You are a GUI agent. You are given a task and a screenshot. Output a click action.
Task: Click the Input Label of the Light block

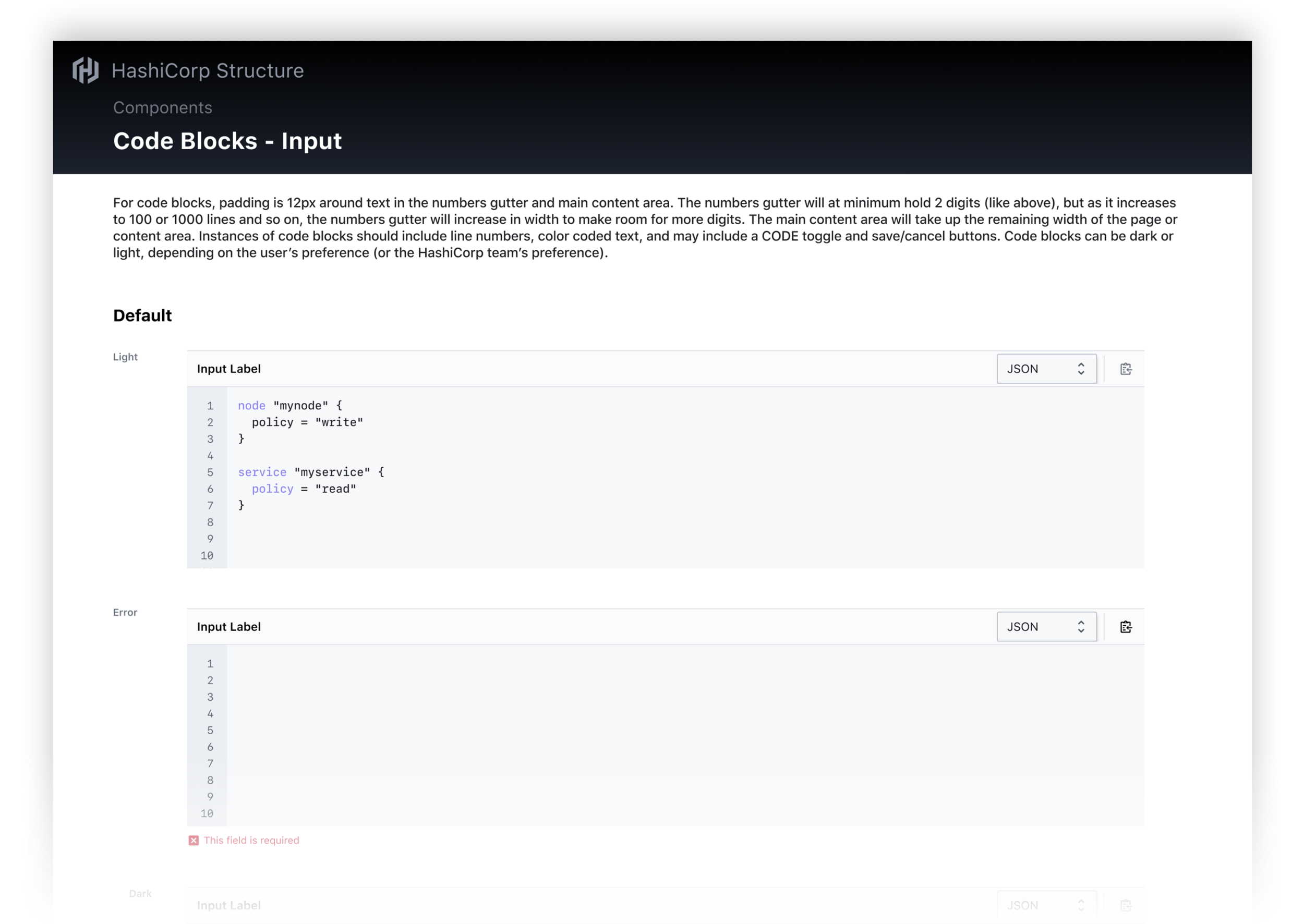229,369
